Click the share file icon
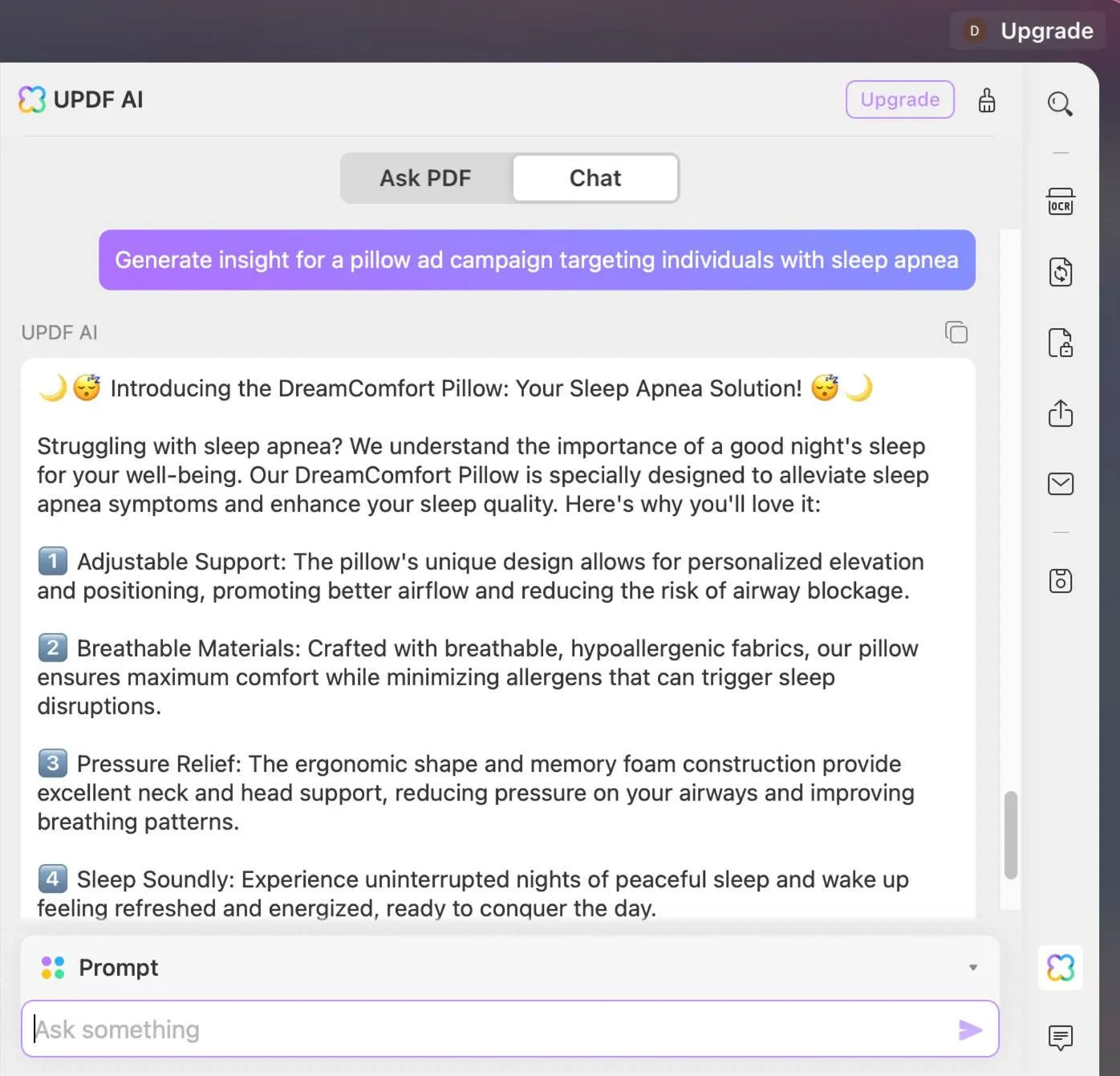Image resolution: width=1120 pixels, height=1076 pixels. [1060, 413]
